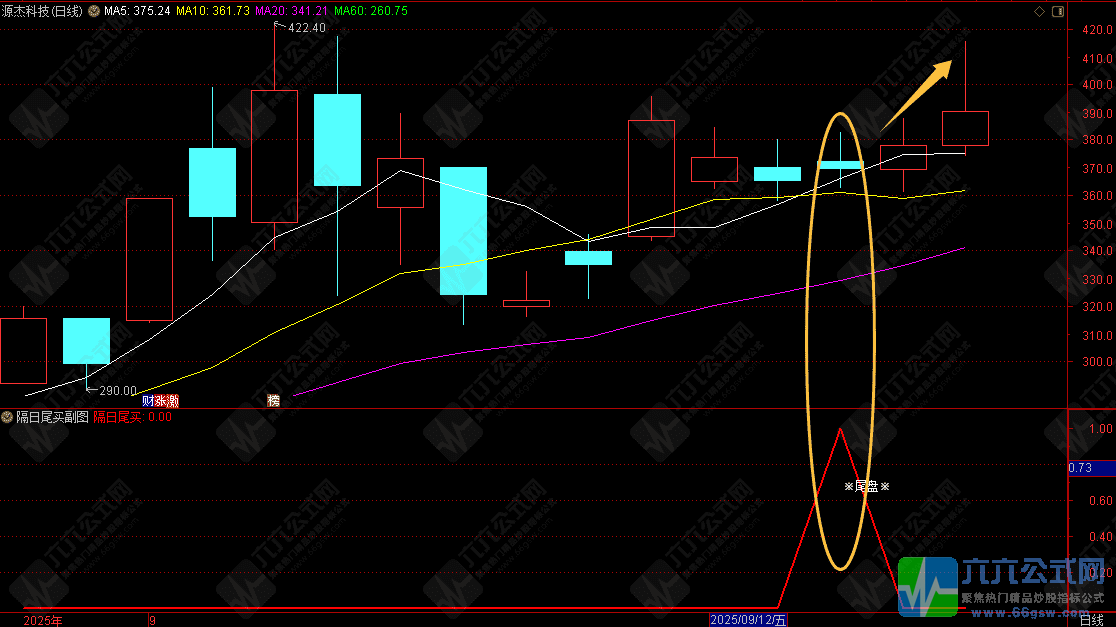The height and width of the screenshot is (627, 1116).
Task: Click the 0.40 sub-chart axis label
Action: (1101, 537)
